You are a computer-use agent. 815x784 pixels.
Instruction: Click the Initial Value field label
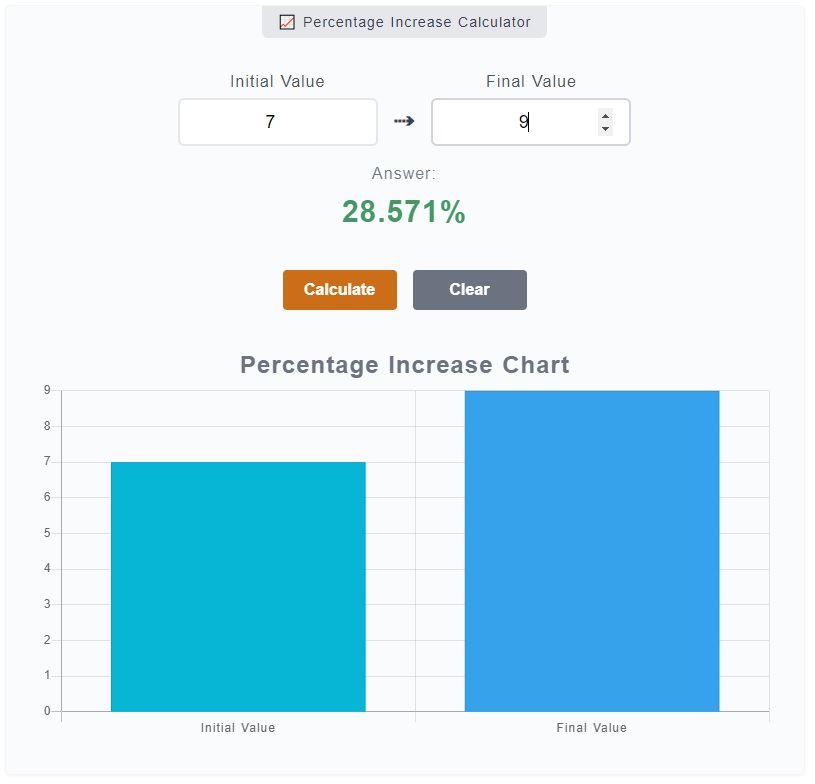coord(277,81)
